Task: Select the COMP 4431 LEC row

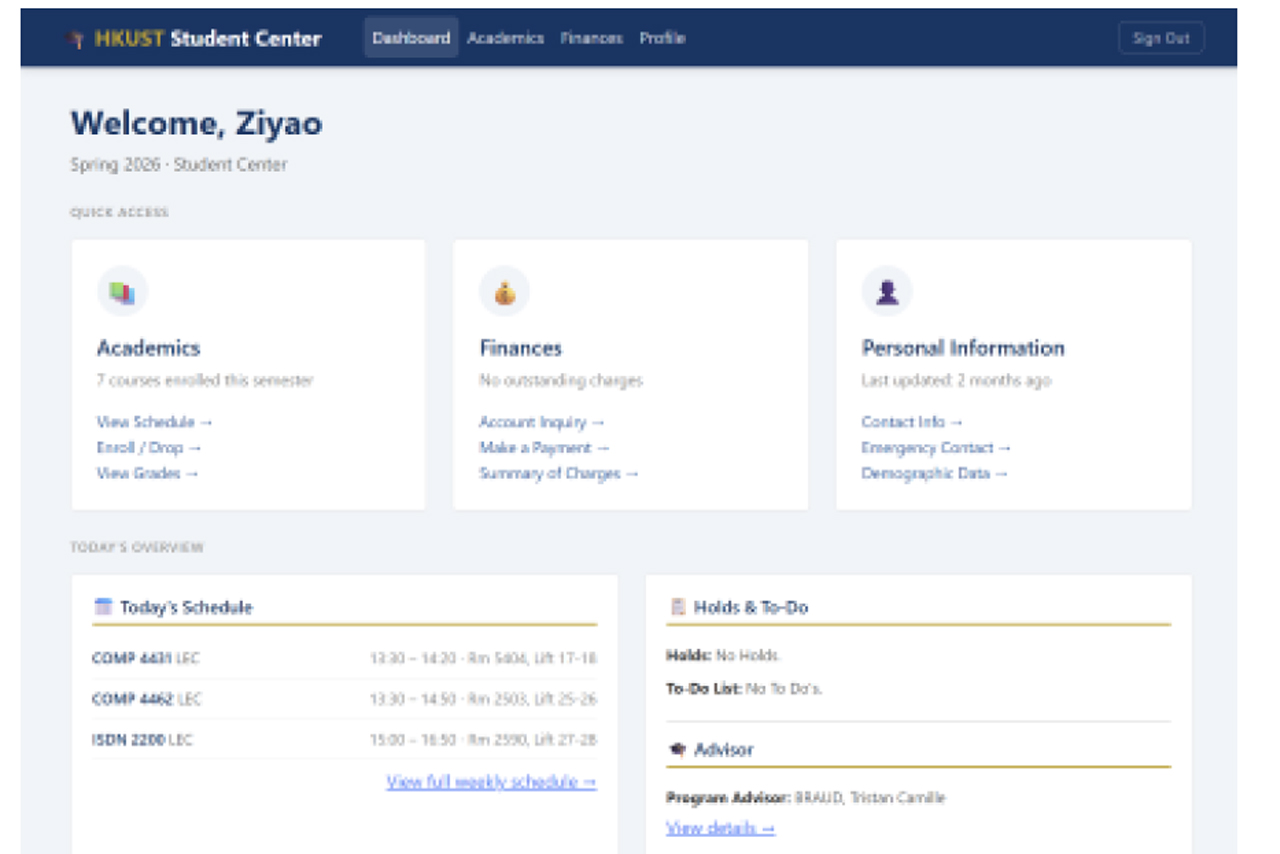Action: pyautogui.click(x=345, y=659)
